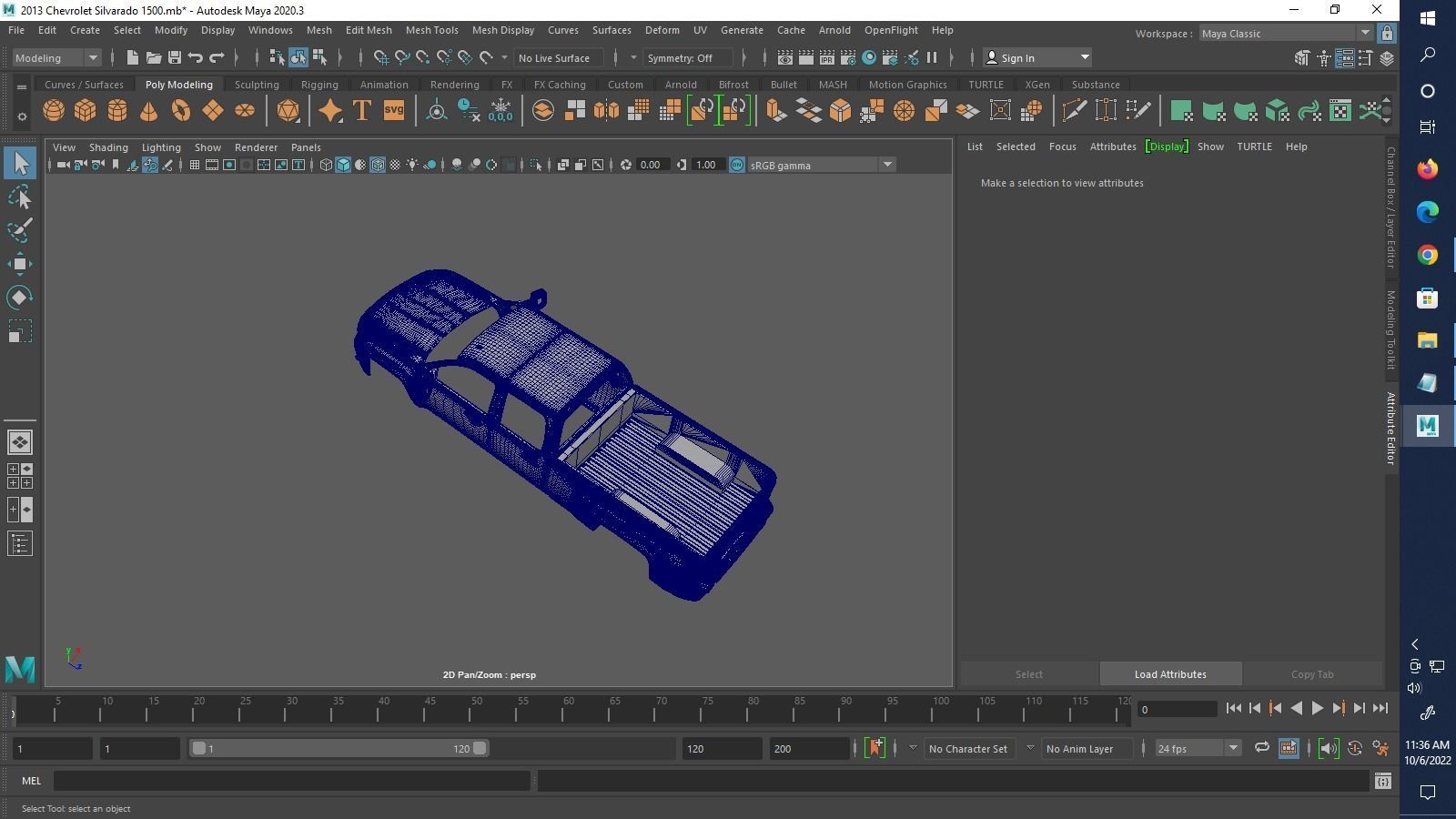Toggle smooth shade all in viewport

tap(343, 165)
